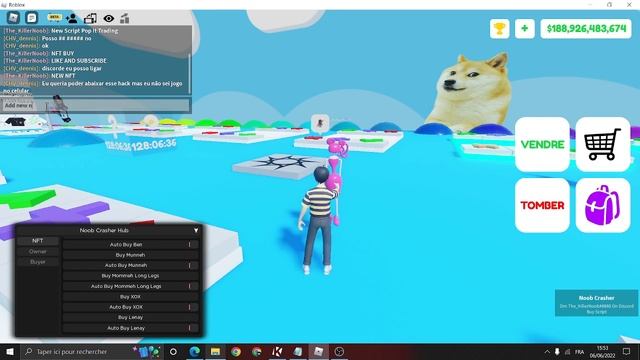Click the money balance $188,926,483,674

click(x=586, y=29)
